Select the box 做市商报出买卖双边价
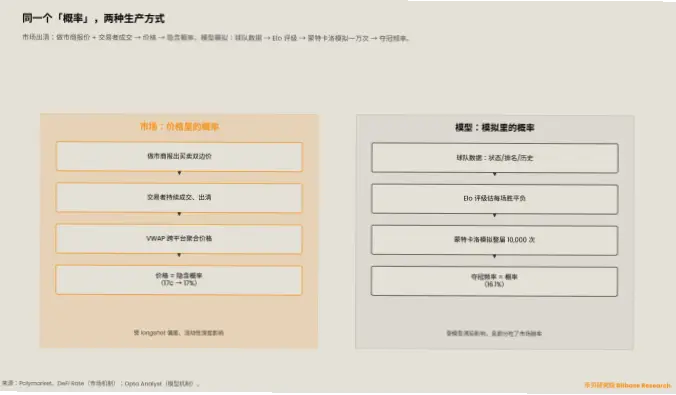The image size is (676, 395). coord(179,157)
